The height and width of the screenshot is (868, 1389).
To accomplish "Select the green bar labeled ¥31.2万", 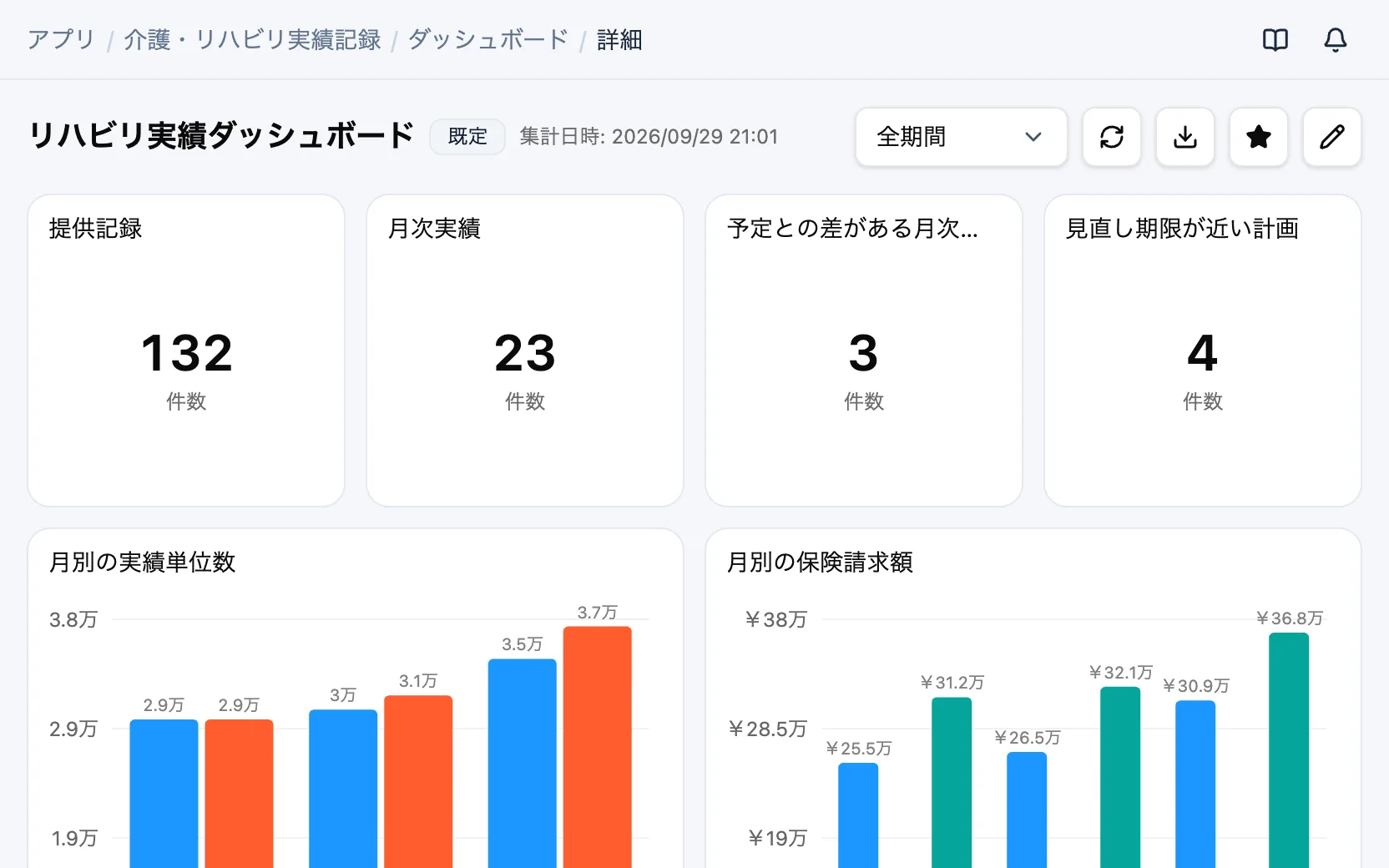I will 952,783.
